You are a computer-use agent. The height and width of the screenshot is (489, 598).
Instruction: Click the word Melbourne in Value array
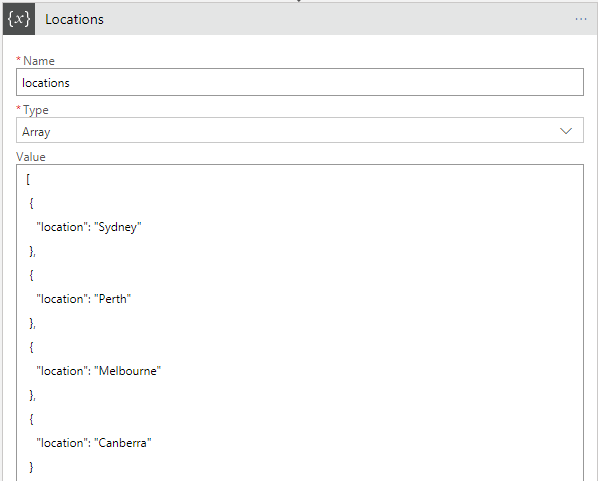(x=127, y=371)
